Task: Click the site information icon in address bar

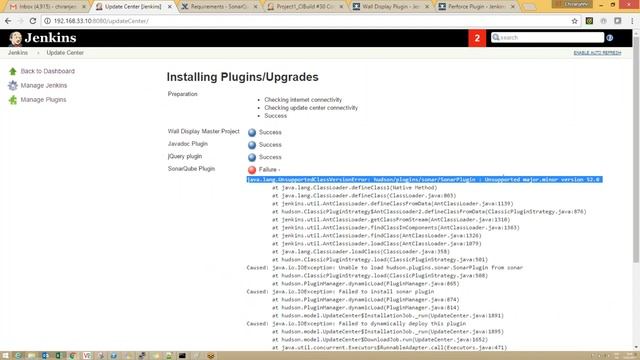Action: [47, 21]
